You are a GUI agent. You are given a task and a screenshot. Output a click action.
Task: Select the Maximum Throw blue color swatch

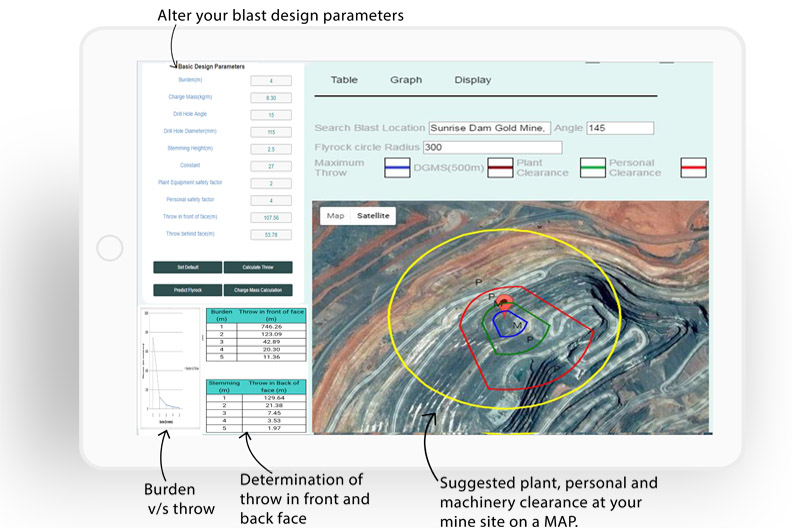[397, 167]
